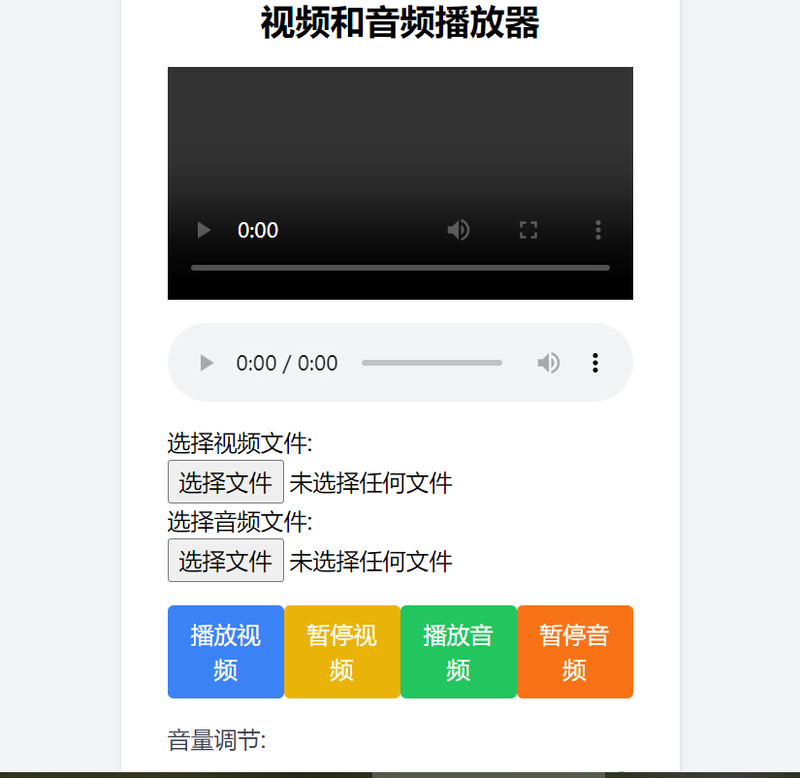Click the video progress bar
The height and width of the screenshot is (778, 800).
coord(400,268)
